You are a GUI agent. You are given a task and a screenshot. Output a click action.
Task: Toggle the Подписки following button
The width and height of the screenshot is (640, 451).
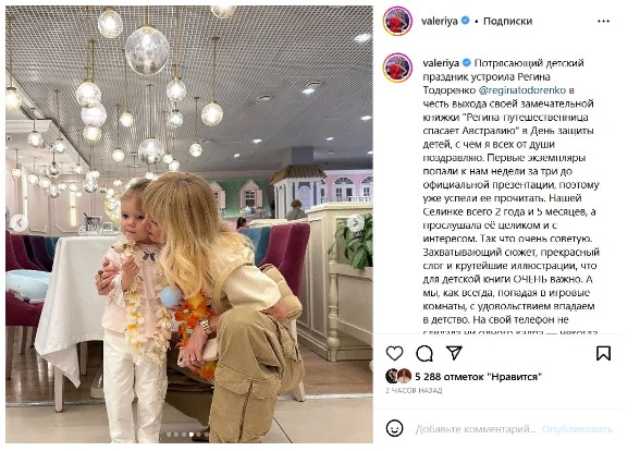click(x=507, y=21)
